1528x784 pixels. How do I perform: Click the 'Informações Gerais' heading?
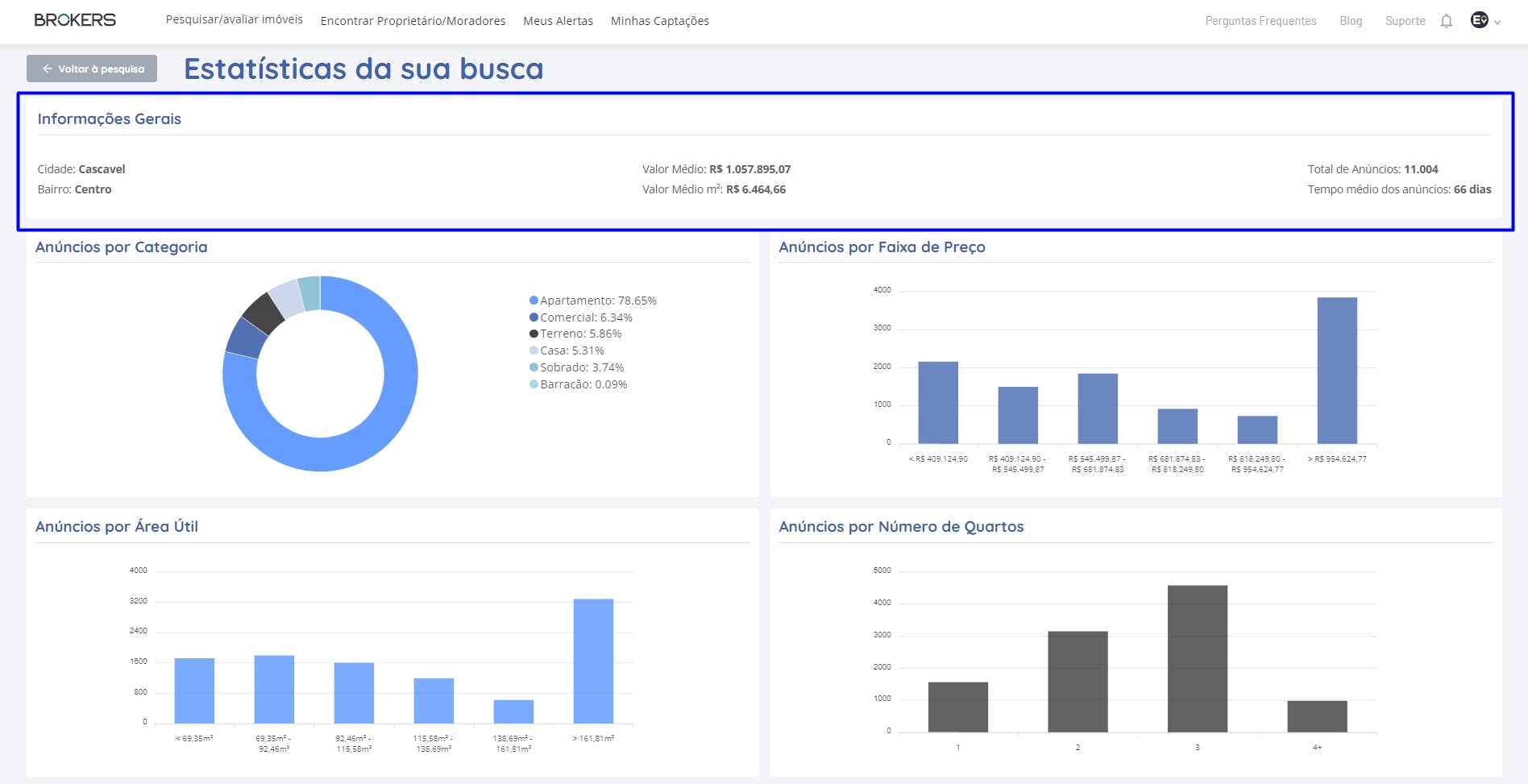pos(110,118)
